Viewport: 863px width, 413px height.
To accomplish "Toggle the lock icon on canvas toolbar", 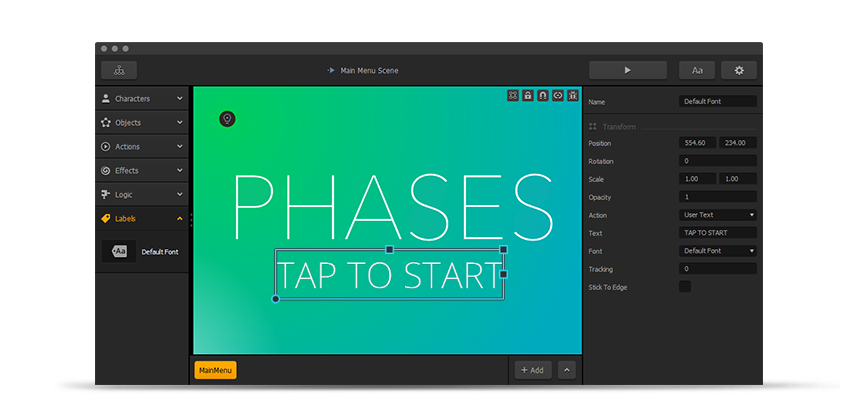I will (528, 95).
